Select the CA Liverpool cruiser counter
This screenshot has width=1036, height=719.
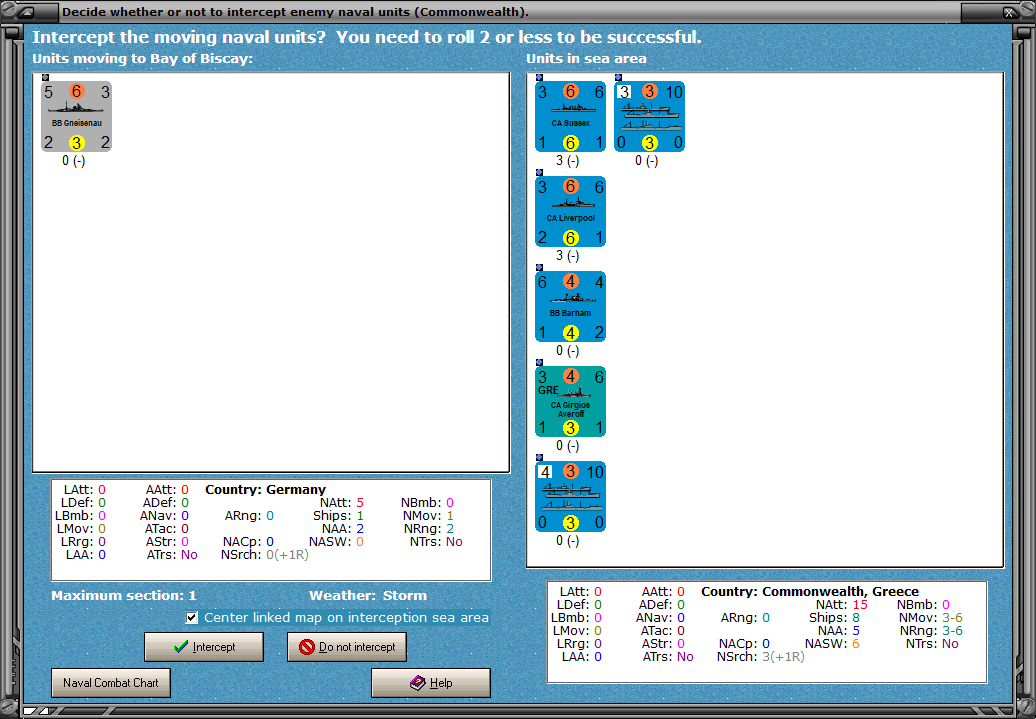pos(570,211)
